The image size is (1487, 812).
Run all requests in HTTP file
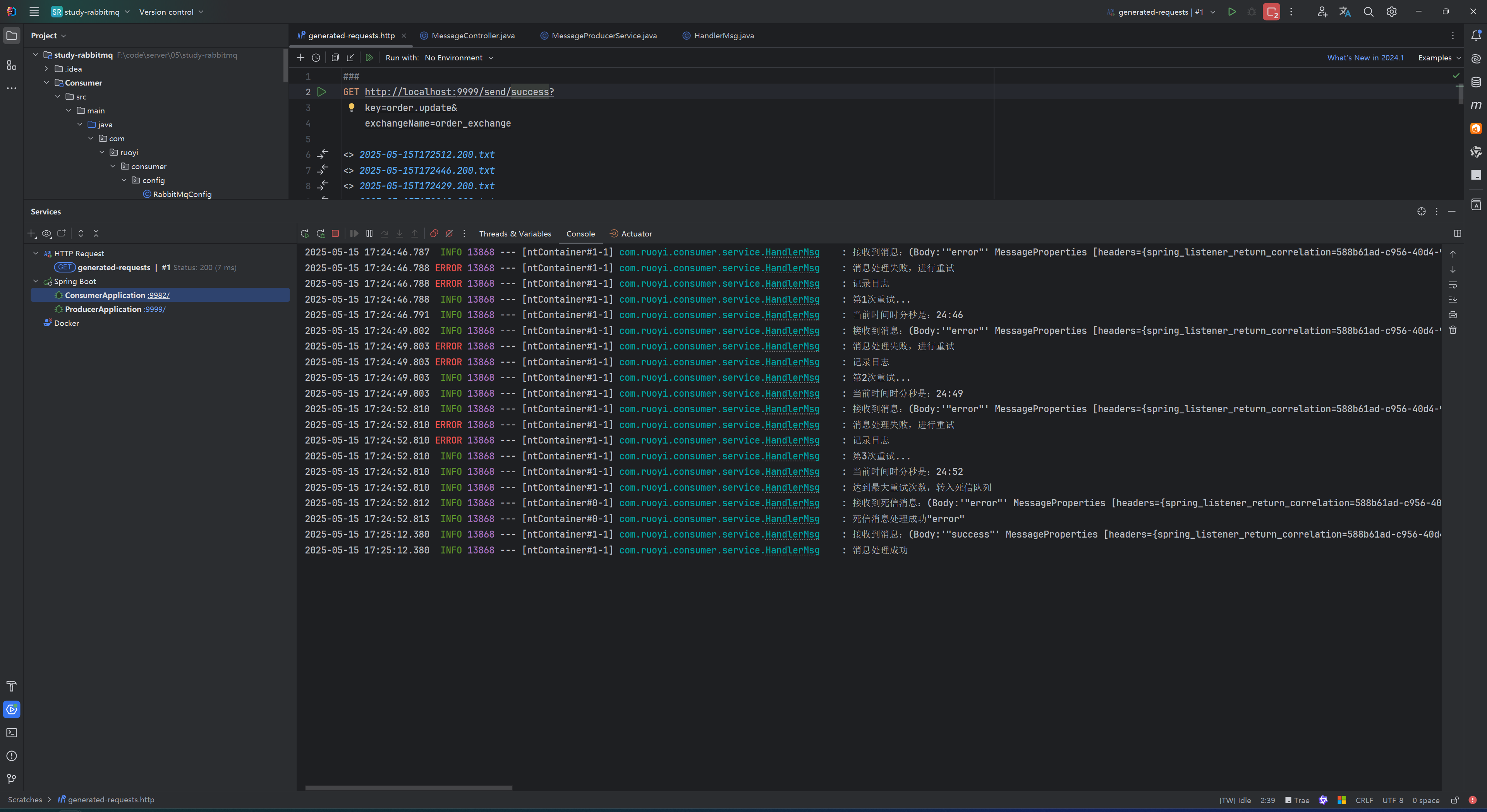[x=369, y=58]
